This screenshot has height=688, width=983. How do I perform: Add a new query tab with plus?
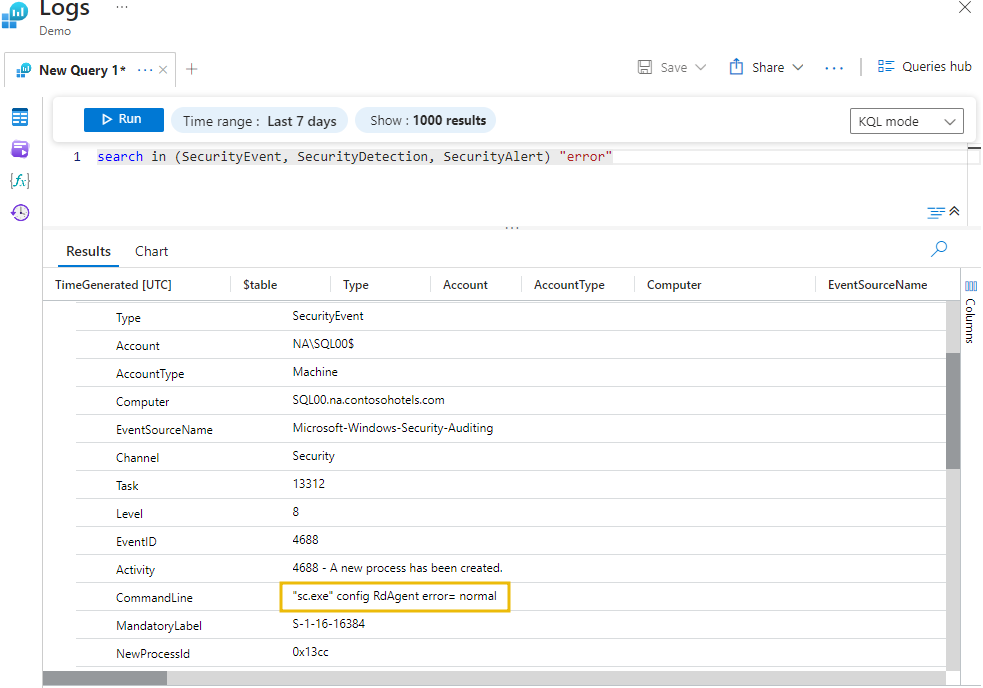tap(192, 69)
